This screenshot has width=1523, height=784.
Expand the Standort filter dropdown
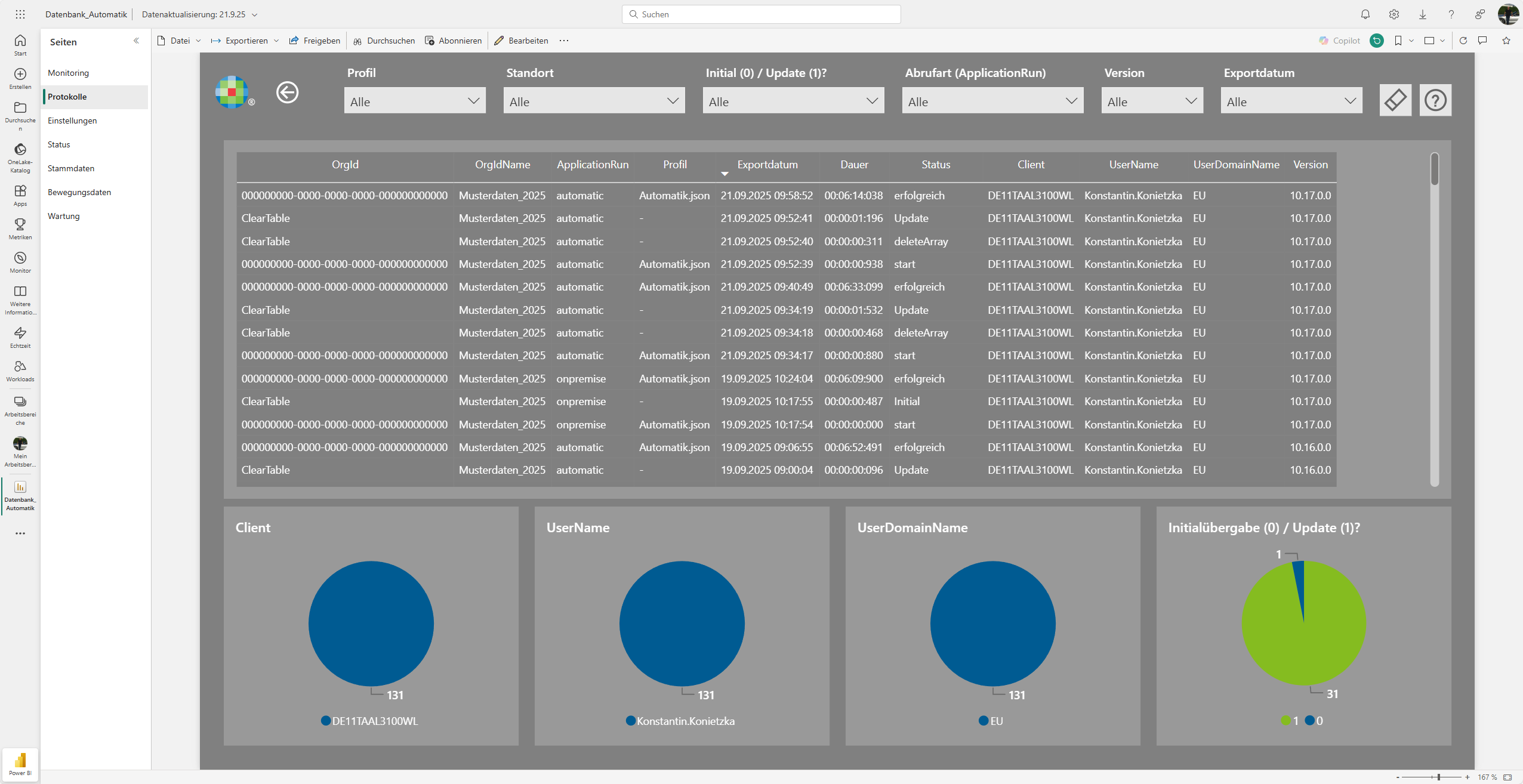[594, 101]
